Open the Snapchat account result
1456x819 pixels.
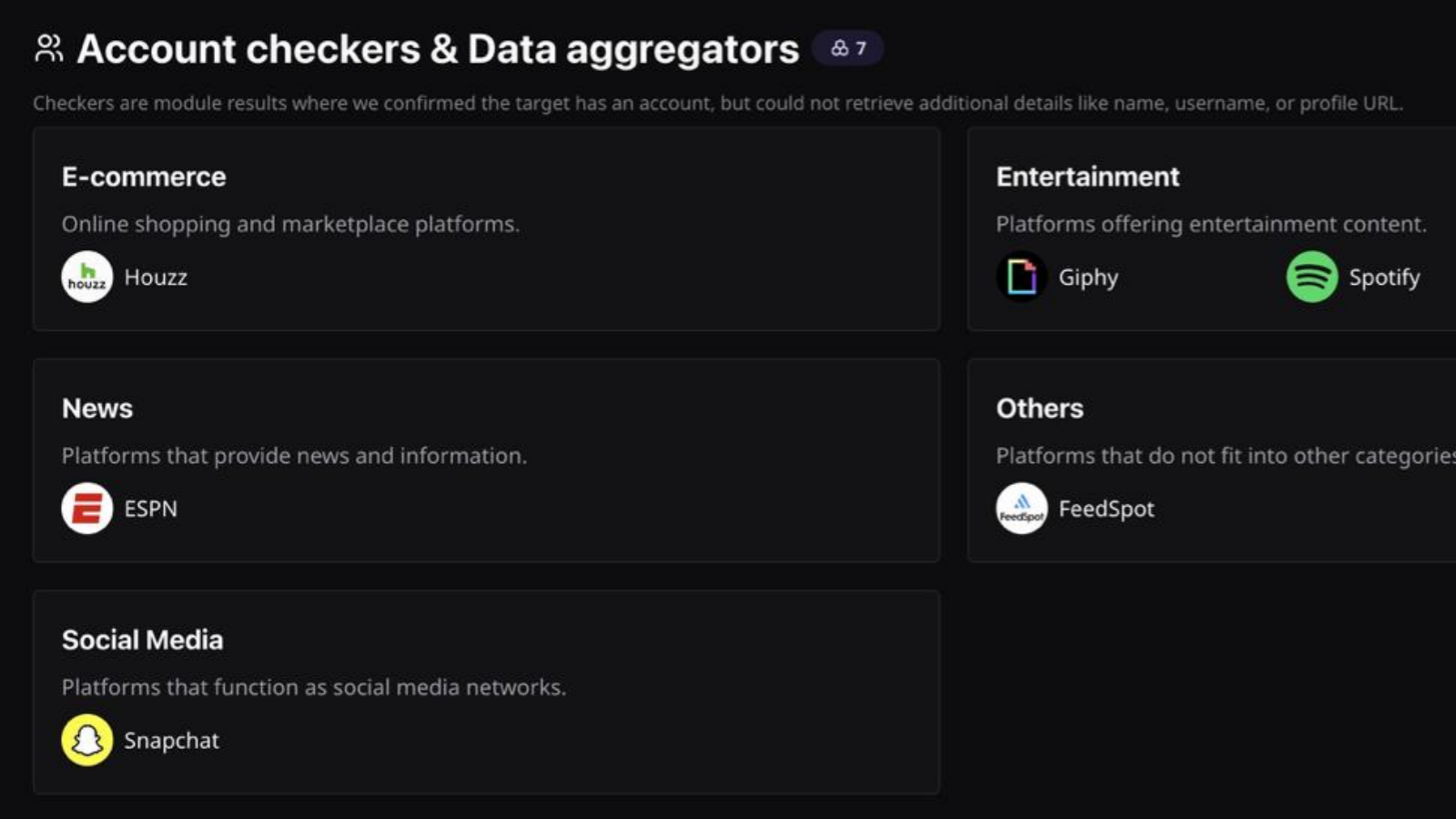(171, 740)
